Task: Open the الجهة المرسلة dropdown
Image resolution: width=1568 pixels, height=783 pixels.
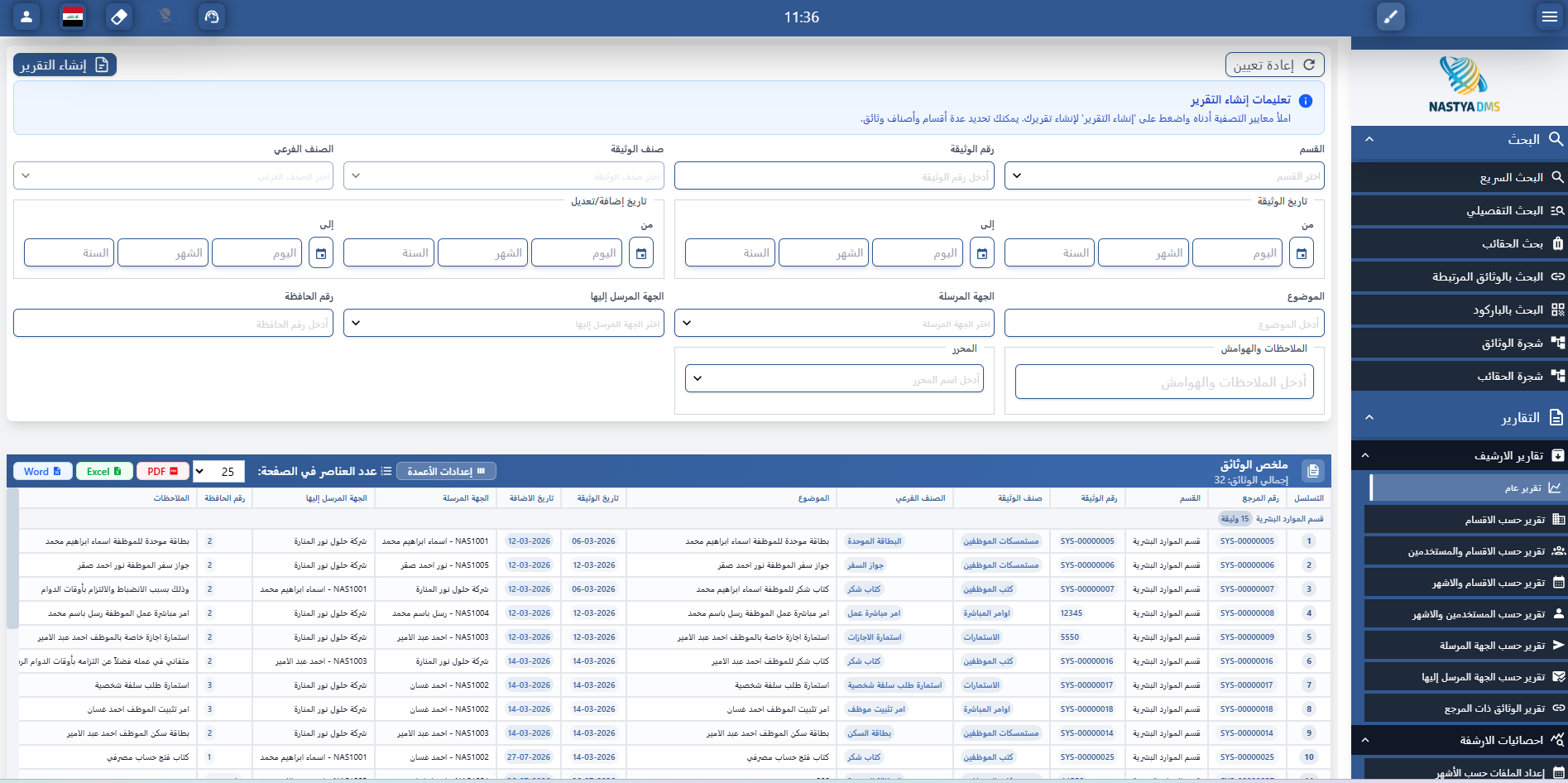Action: pyautogui.click(x=834, y=323)
